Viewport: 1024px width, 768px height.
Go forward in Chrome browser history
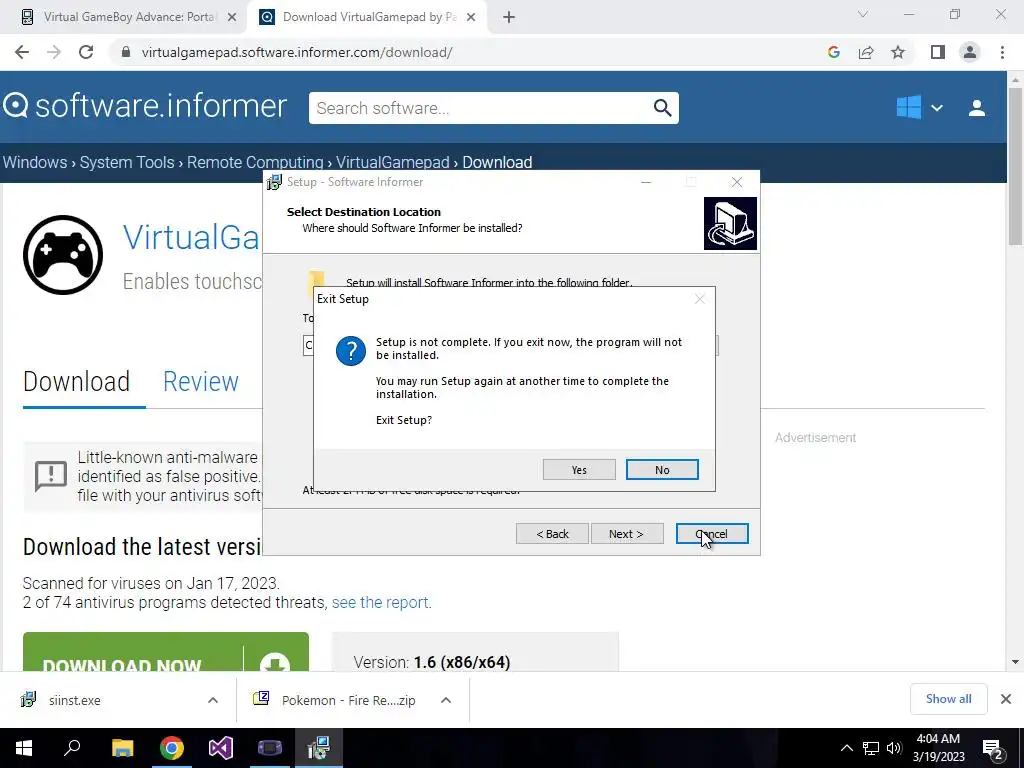point(54,52)
